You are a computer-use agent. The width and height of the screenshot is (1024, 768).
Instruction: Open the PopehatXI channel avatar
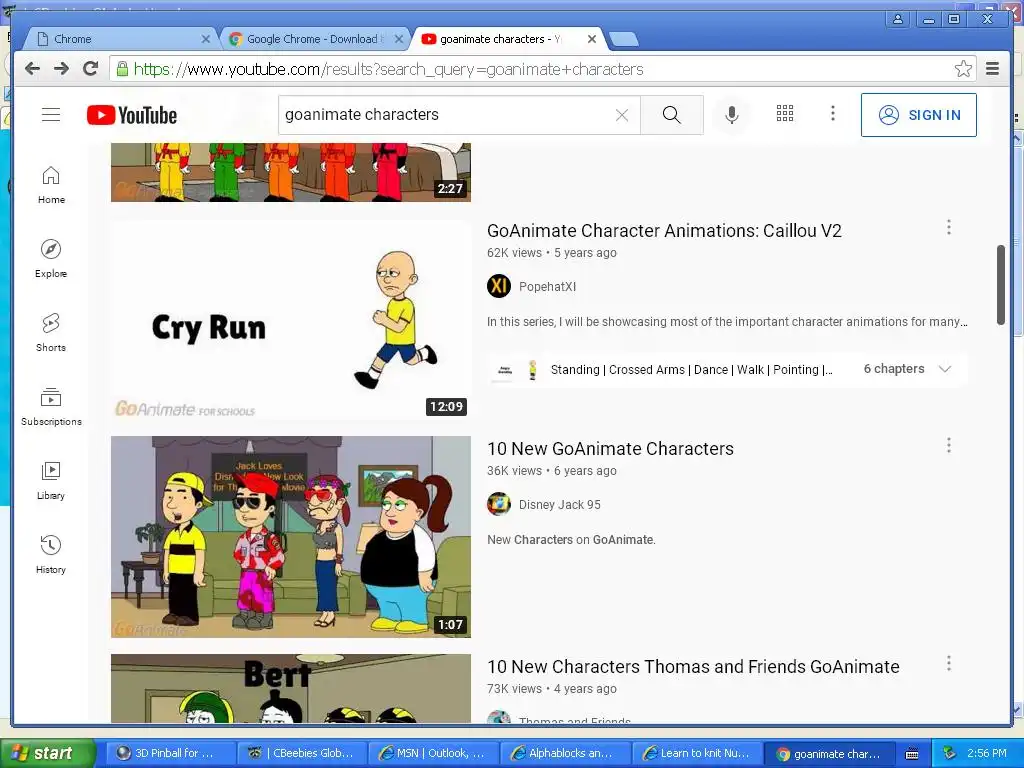(x=499, y=286)
